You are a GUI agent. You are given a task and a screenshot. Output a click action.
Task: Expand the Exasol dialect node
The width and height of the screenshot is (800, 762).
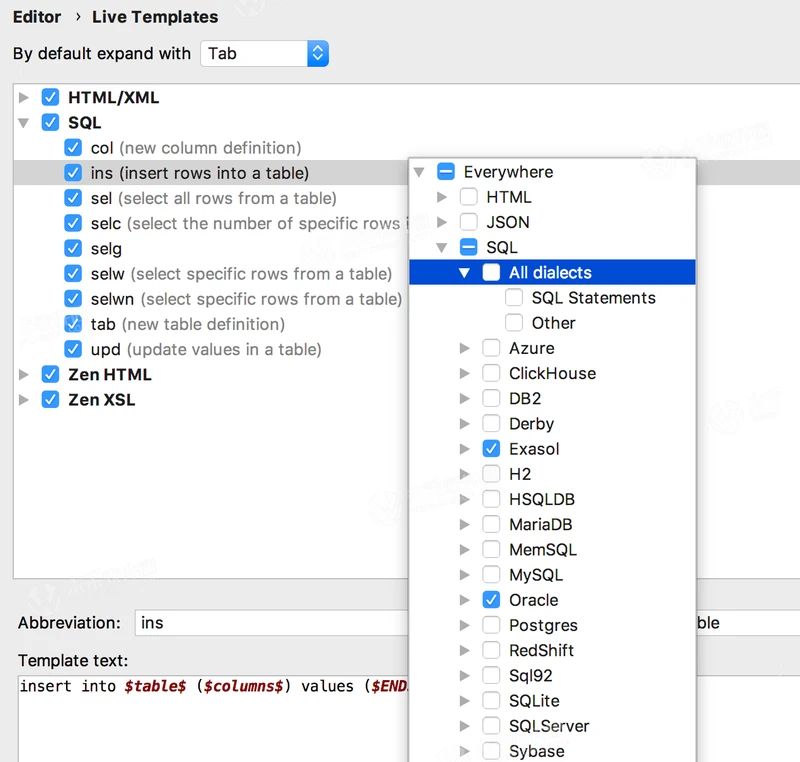(464, 449)
